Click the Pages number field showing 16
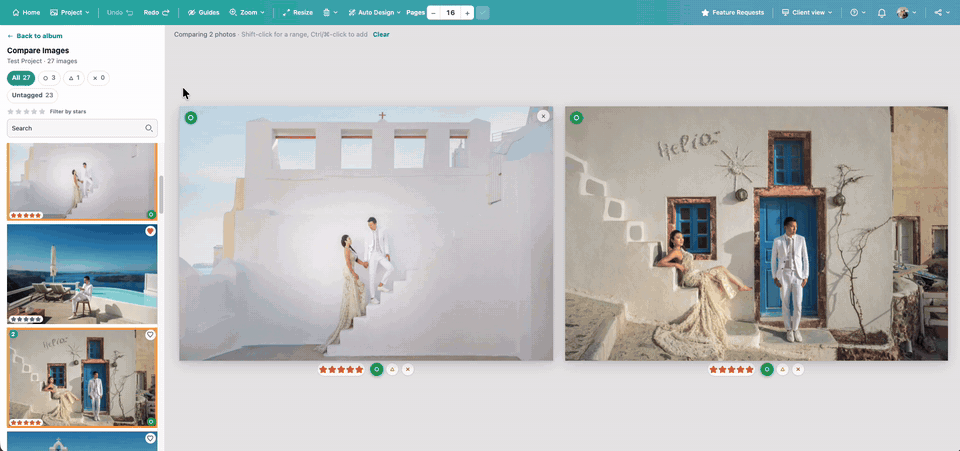 (x=451, y=13)
